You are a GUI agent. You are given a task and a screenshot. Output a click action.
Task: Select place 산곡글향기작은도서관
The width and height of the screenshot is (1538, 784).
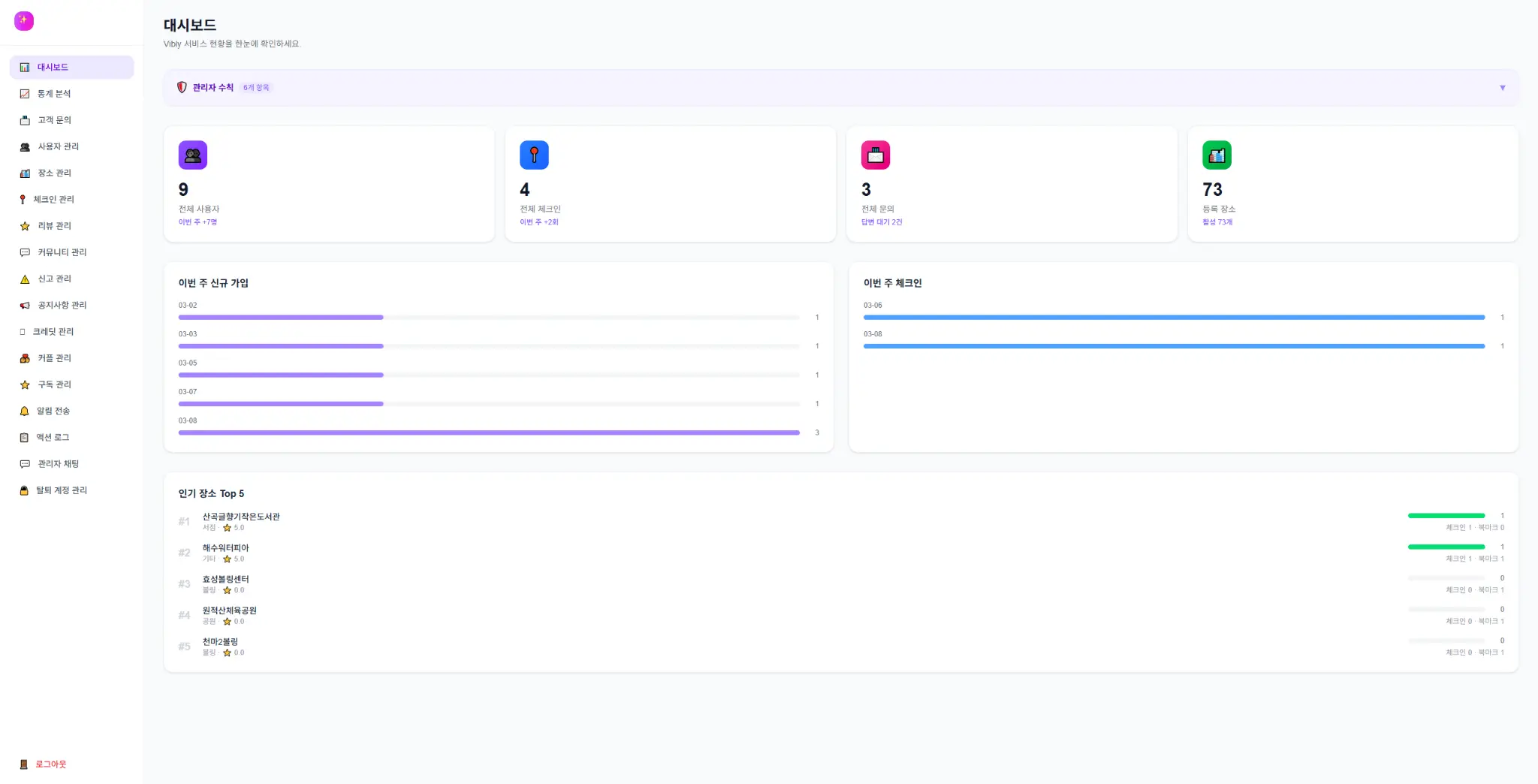pyautogui.click(x=241, y=517)
